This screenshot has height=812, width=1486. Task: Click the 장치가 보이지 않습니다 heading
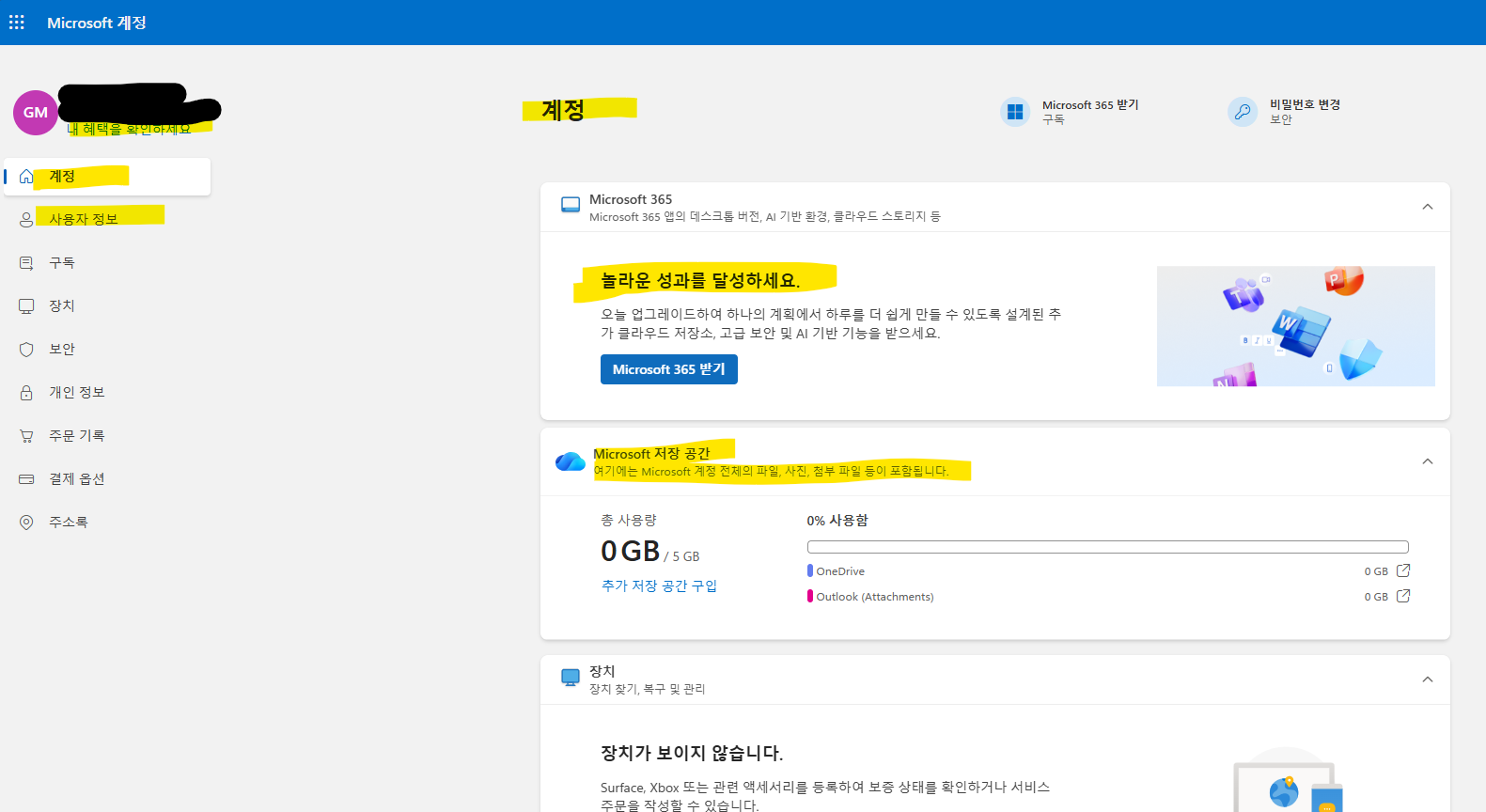[x=692, y=753]
